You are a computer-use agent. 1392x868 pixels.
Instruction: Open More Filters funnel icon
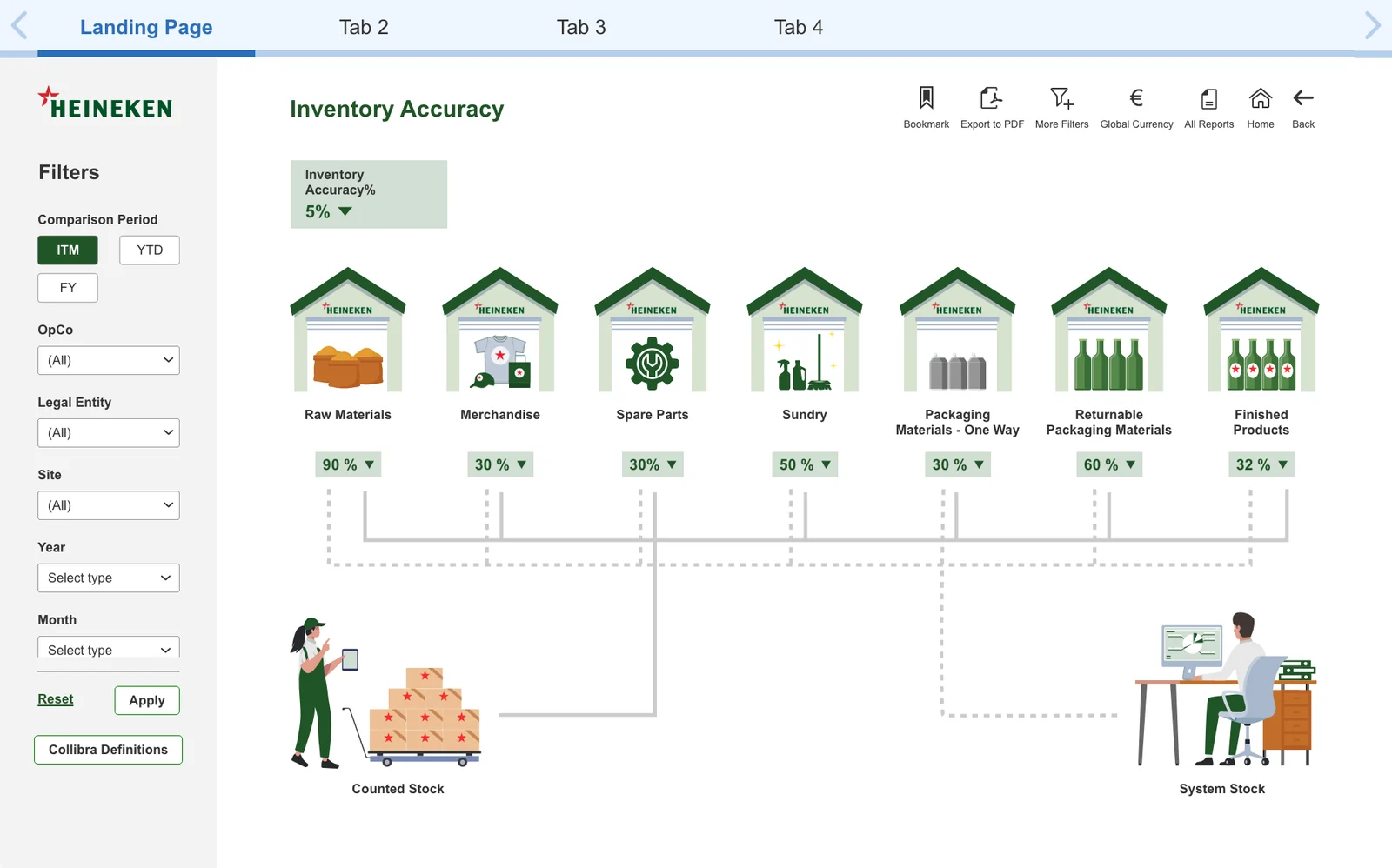1061,97
